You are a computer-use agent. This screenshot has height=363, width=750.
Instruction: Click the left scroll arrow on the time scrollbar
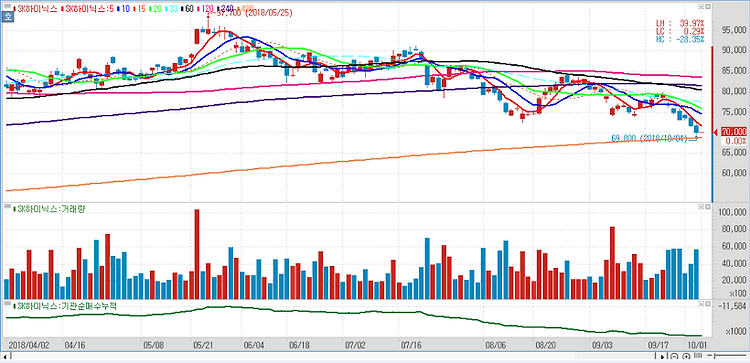click(x=6, y=356)
